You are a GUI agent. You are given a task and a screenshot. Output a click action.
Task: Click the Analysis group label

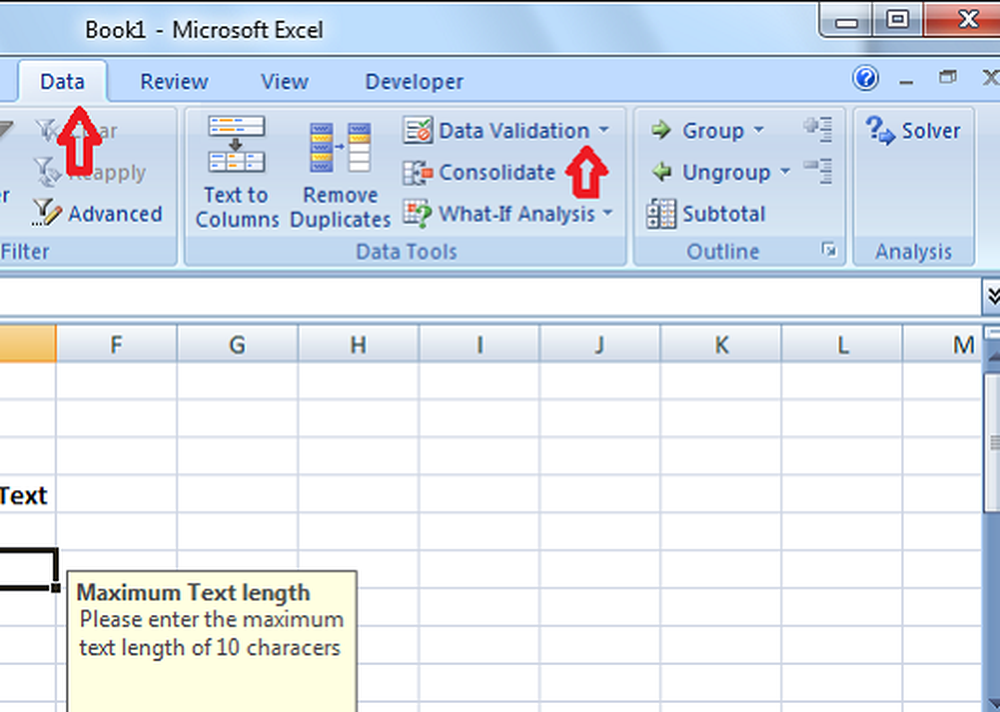pos(913,251)
